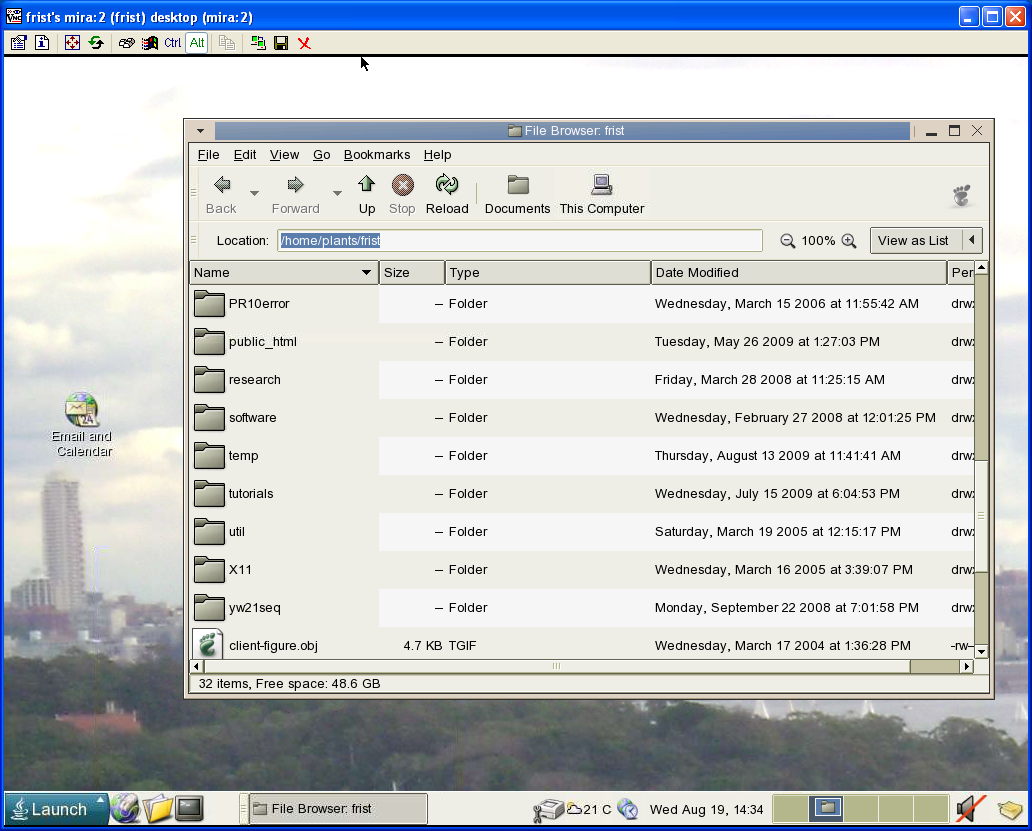
Task: Sort by the Date Modified column
Action: tap(798, 273)
